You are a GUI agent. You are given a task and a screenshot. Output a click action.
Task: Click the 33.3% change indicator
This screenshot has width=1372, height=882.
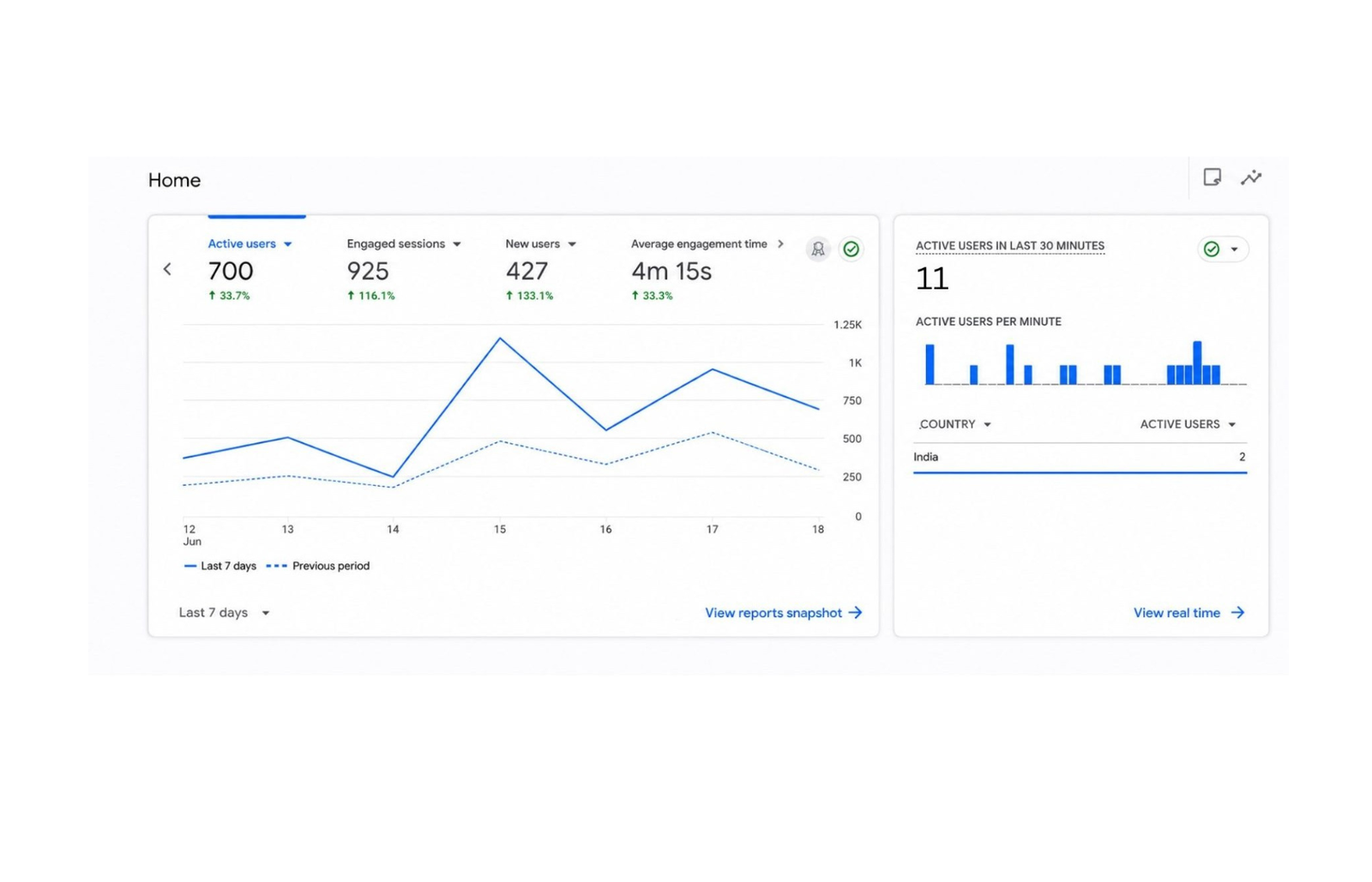tap(652, 296)
